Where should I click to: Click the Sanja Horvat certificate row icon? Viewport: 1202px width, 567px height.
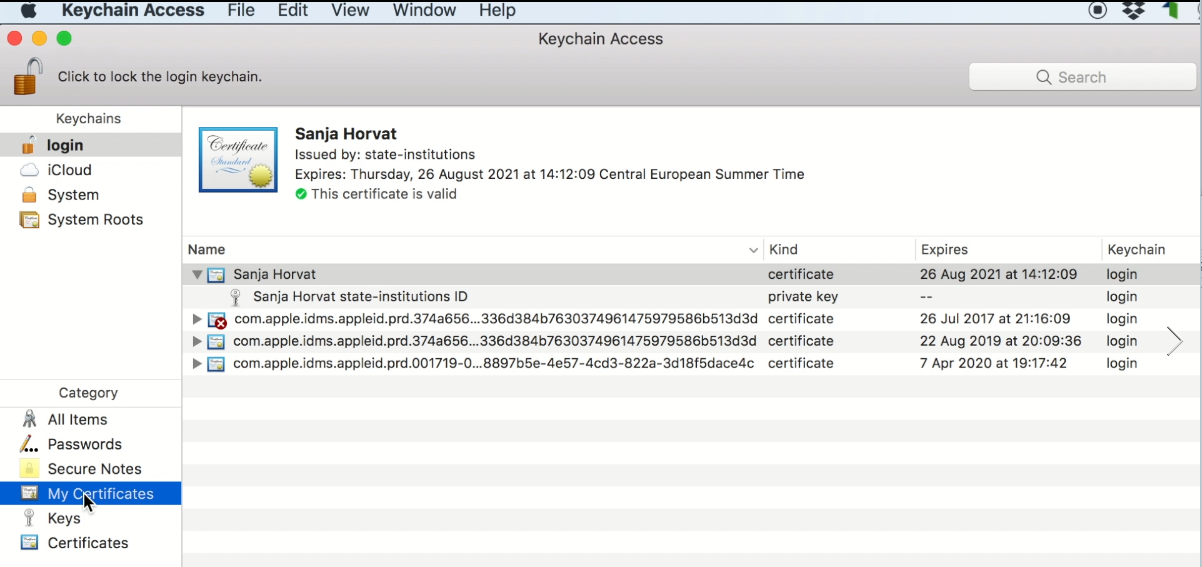216,274
